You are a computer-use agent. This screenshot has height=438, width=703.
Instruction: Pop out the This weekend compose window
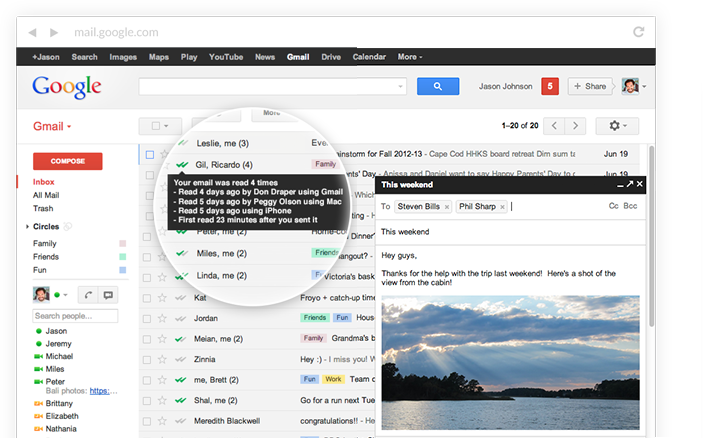tap(629, 185)
